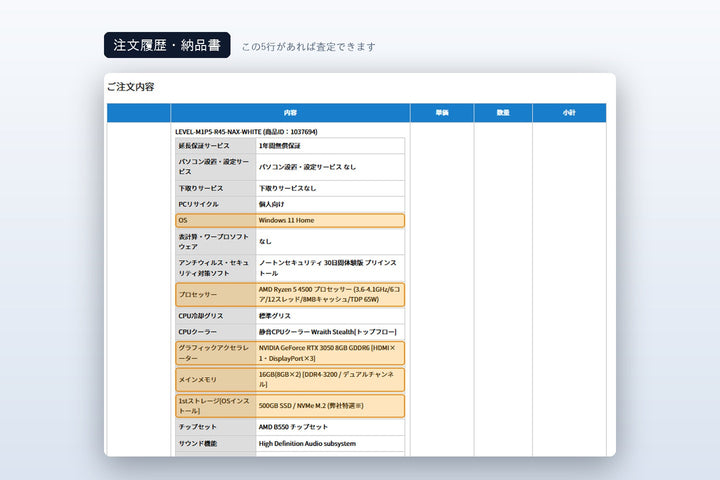
Task: Click the この5行があれば査定できます caption
Action: point(309,47)
